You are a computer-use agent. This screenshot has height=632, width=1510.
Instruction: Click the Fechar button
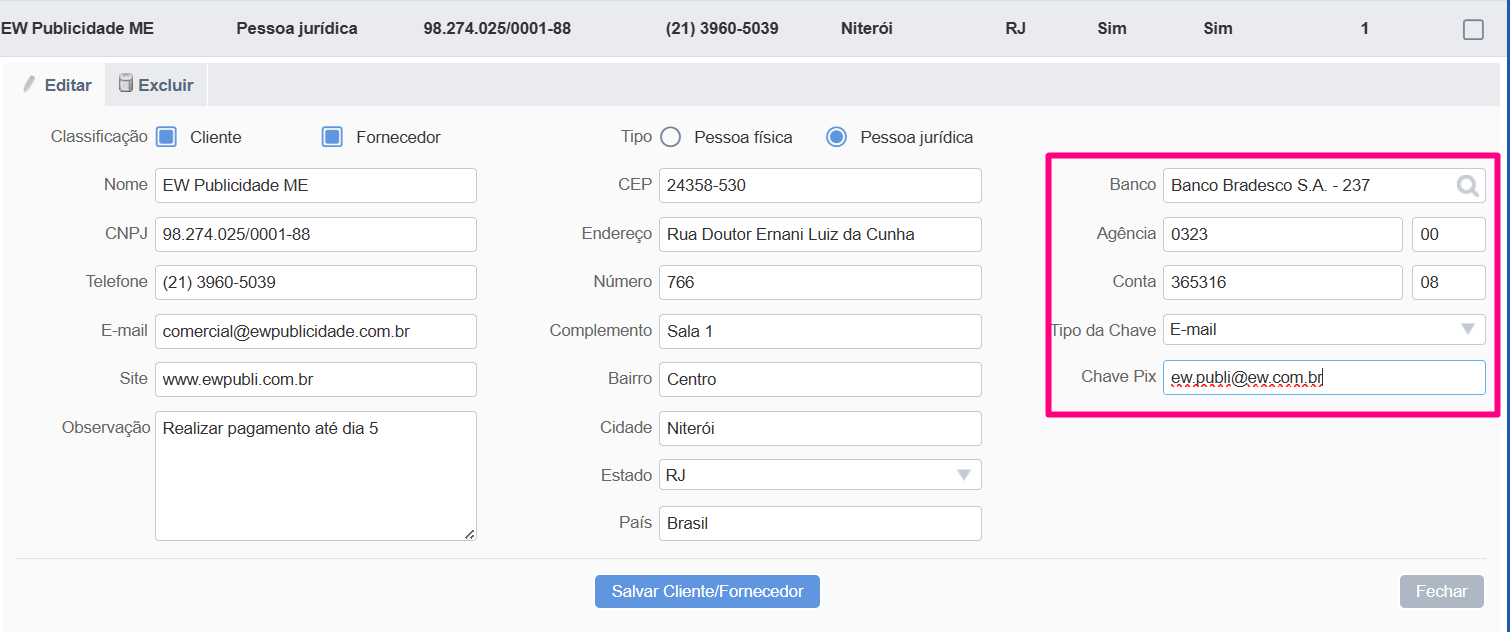(x=1441, y=591)
